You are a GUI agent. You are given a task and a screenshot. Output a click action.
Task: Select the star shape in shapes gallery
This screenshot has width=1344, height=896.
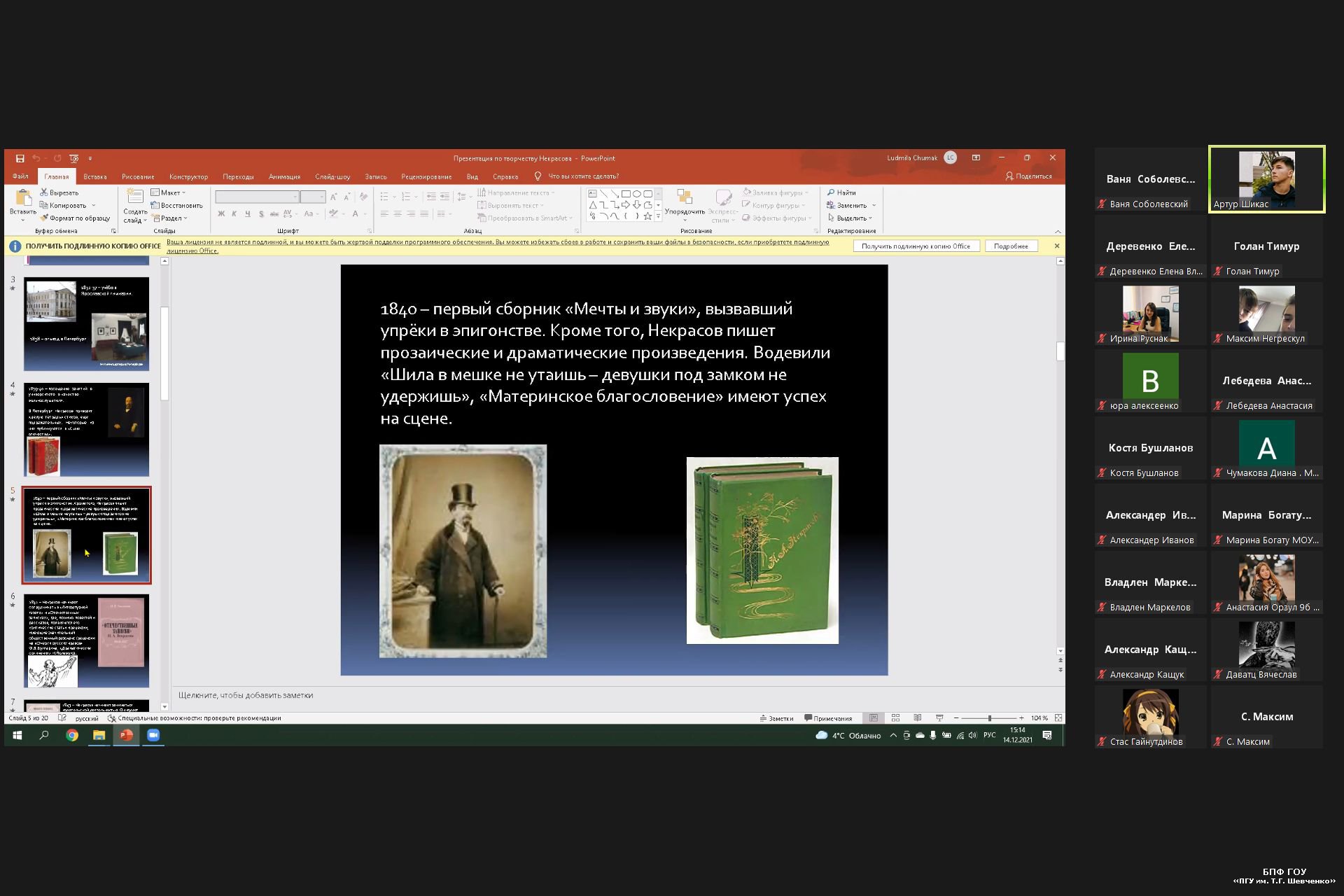(x=647, y=216)
